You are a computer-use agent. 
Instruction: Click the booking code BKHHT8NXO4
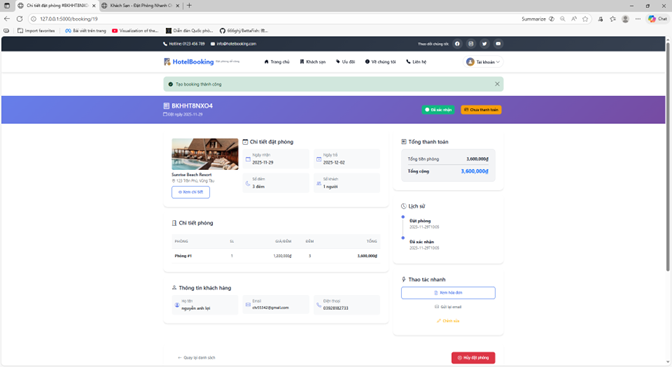coord(192,105)
